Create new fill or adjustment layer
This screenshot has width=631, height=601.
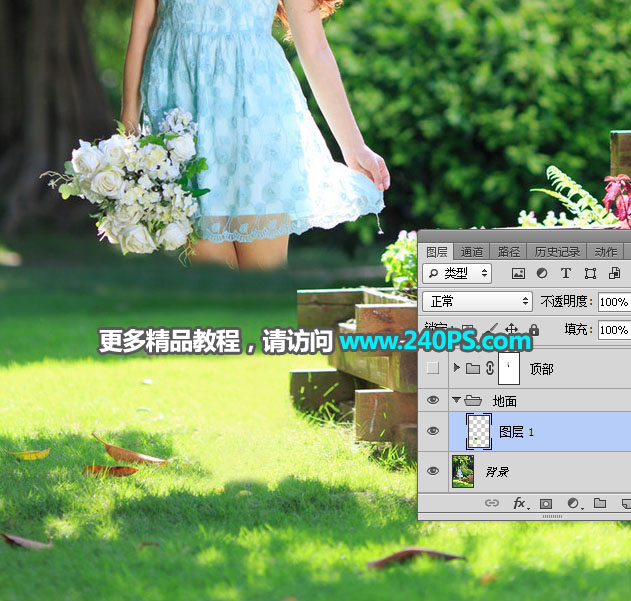pos(573,503)
